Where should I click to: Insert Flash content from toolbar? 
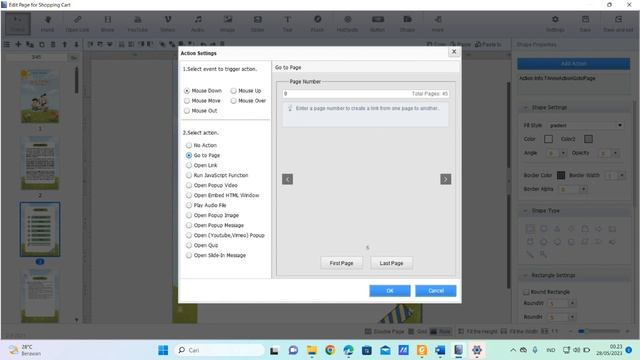[x=317, y=23]
